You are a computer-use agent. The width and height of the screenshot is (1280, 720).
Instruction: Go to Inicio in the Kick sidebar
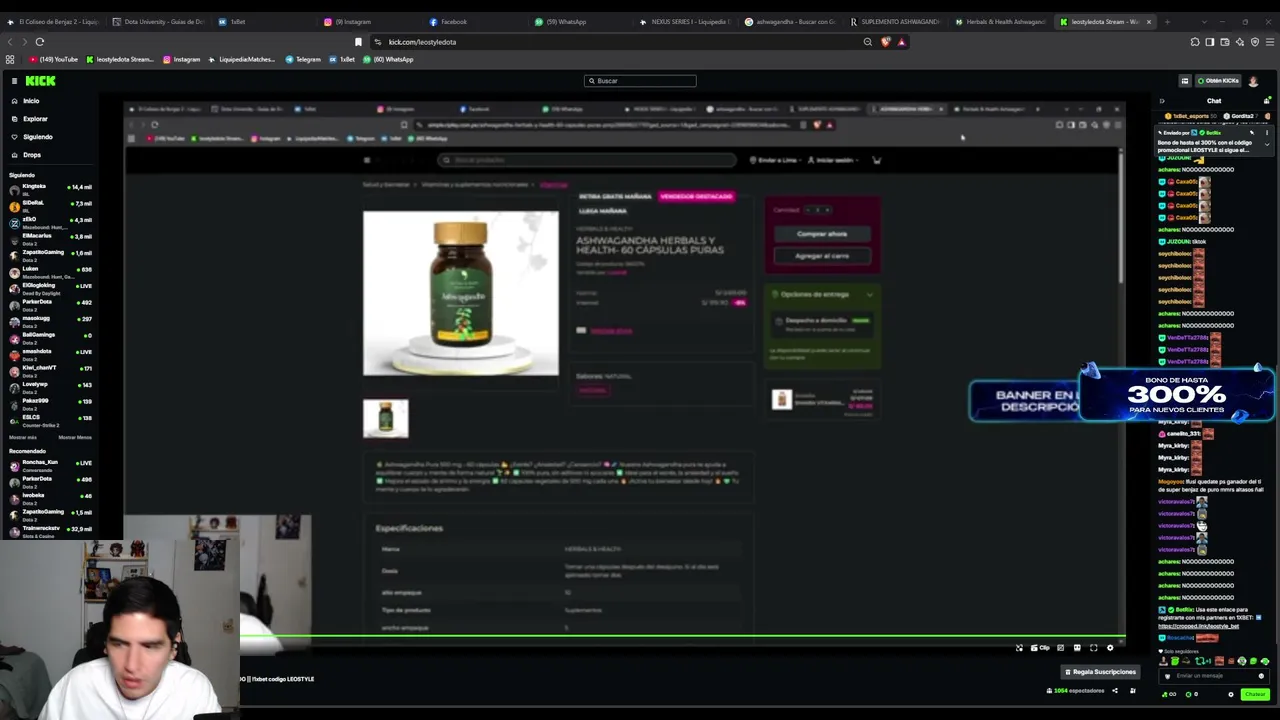point(31,101)
